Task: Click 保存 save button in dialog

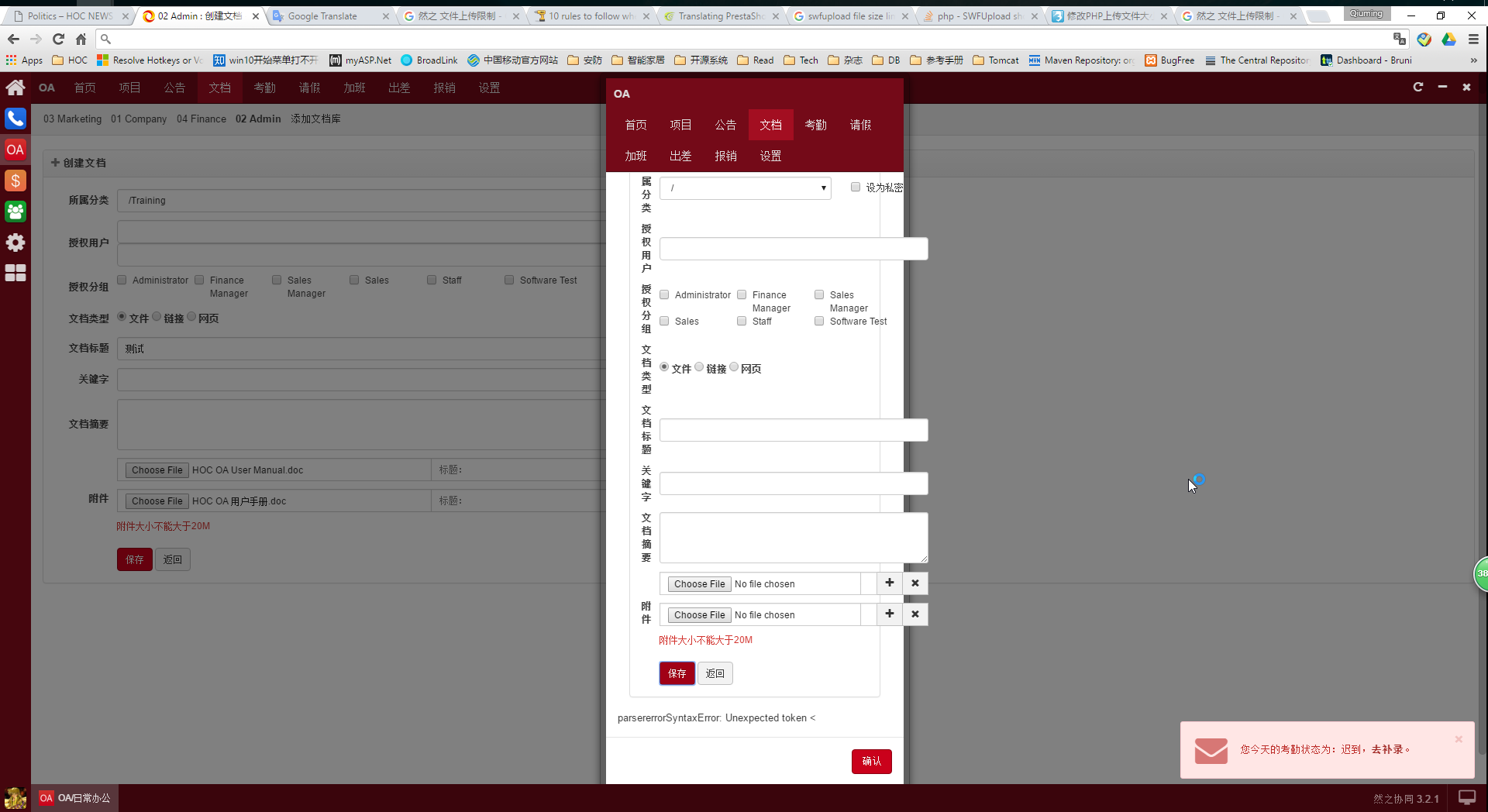Action: click(x=677, y=673)
